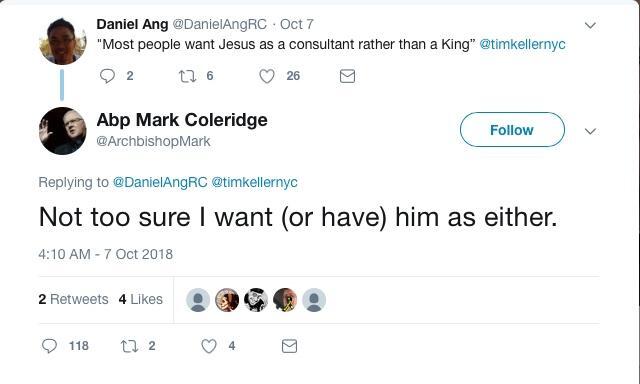Open dropdown chevron beside Follow button
The width and height of the screenshot is (640, 384).
(590, 131)
